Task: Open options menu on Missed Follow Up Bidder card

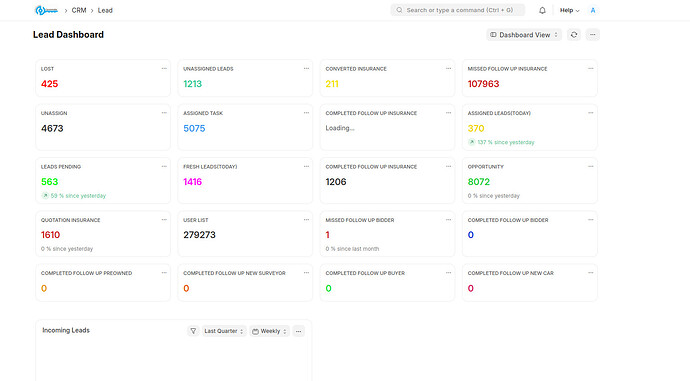Action: pyautogui.click(x=448, y=220)
